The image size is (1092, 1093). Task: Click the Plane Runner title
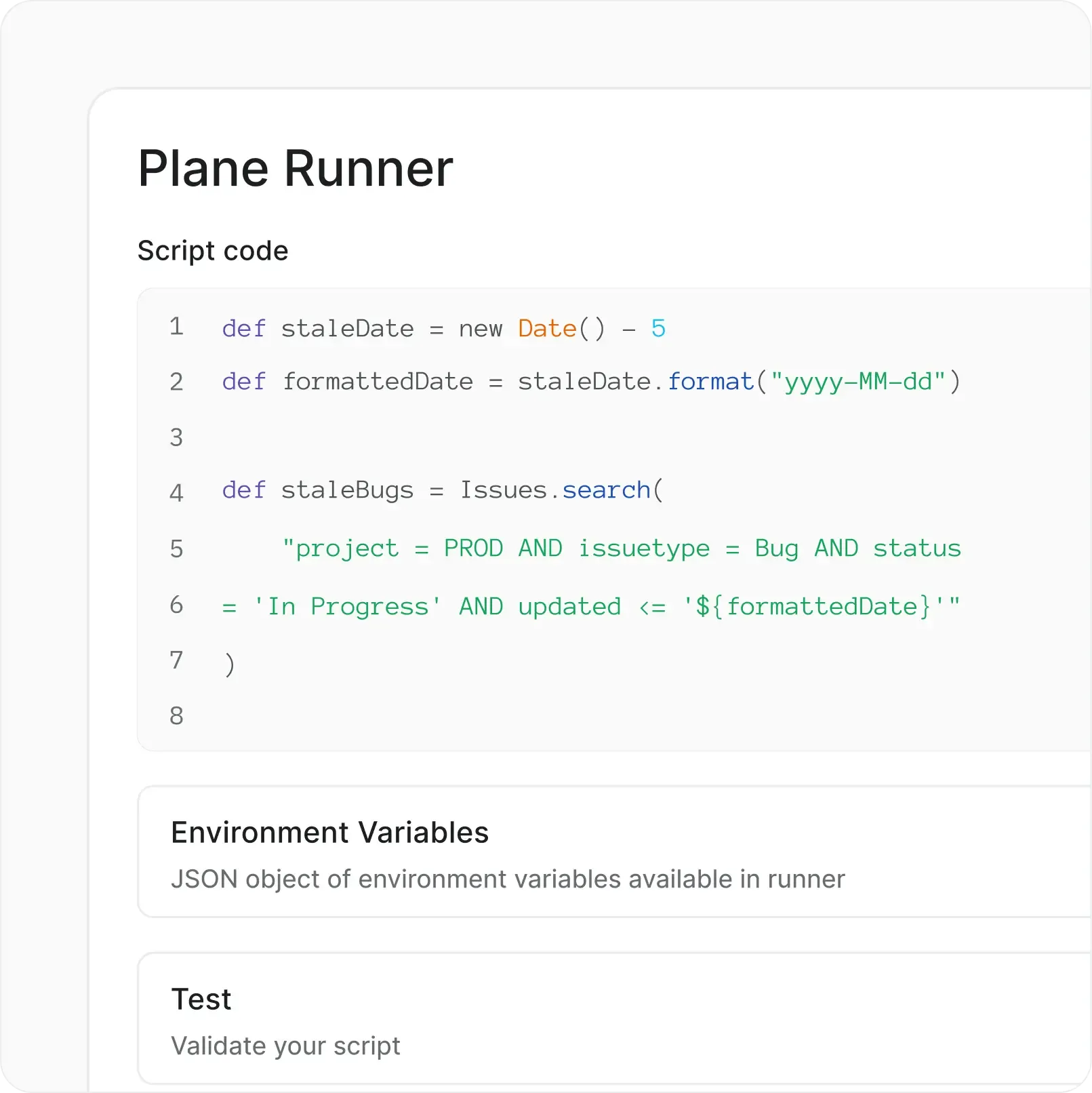coord(295,167)
